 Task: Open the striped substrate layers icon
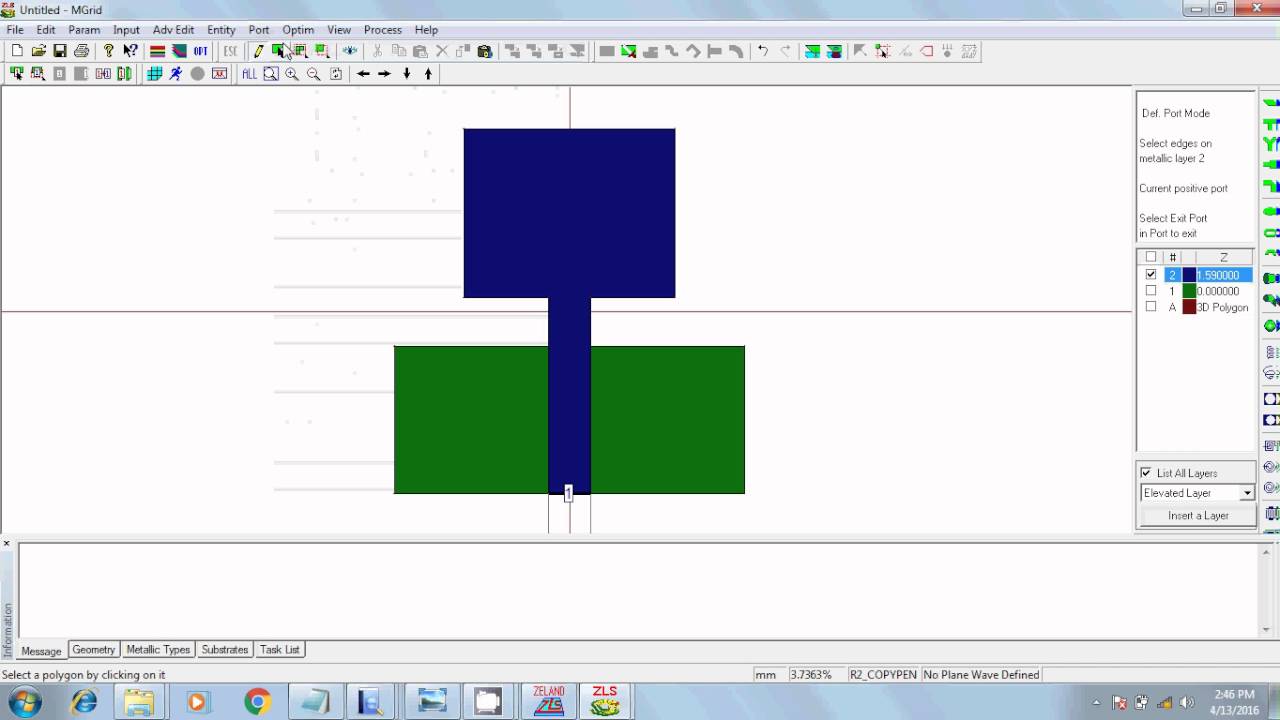coord(158,51)
